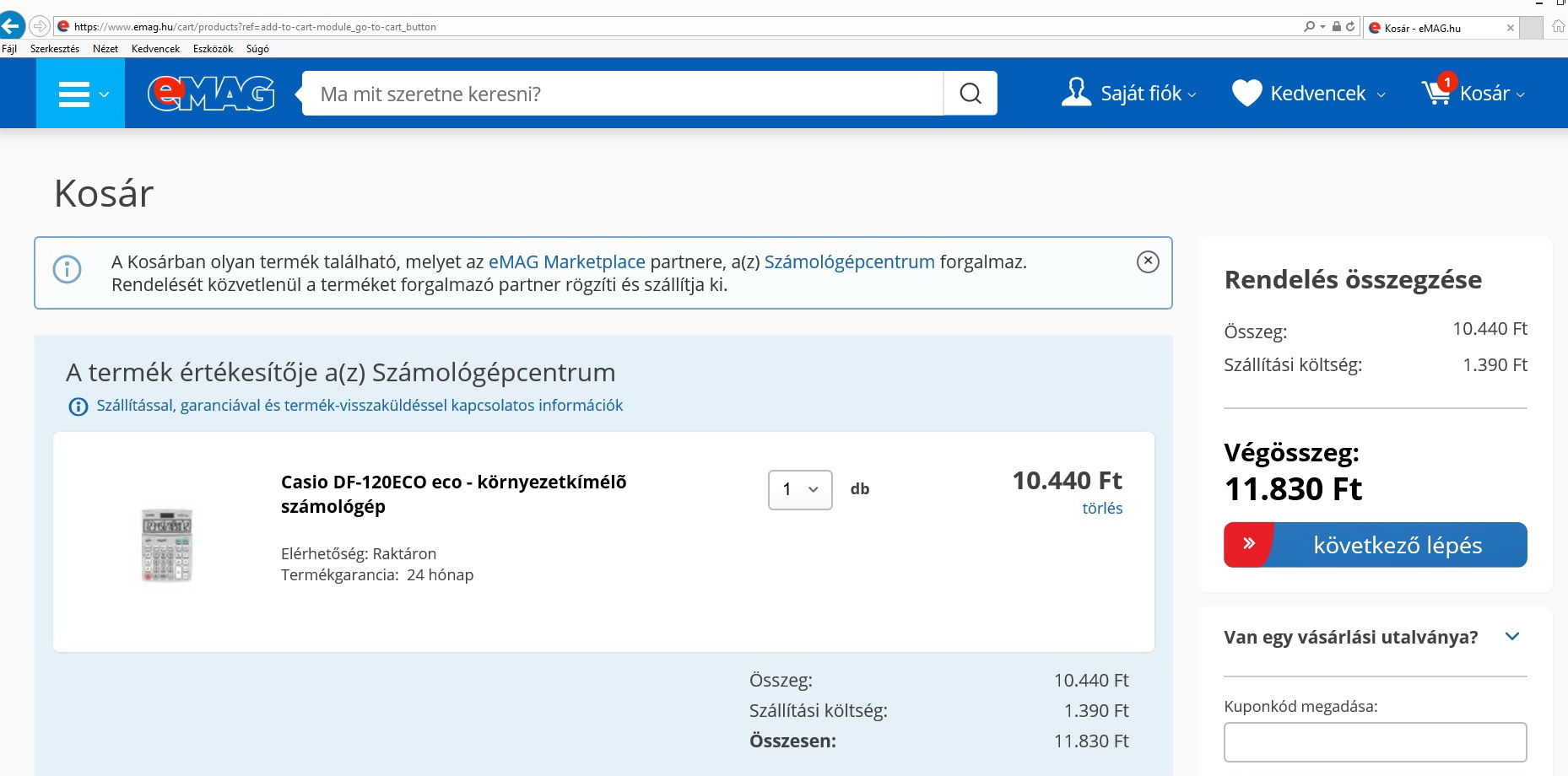
Task: Expand the Saját fiók dropdown
Action: point(1192,95)
